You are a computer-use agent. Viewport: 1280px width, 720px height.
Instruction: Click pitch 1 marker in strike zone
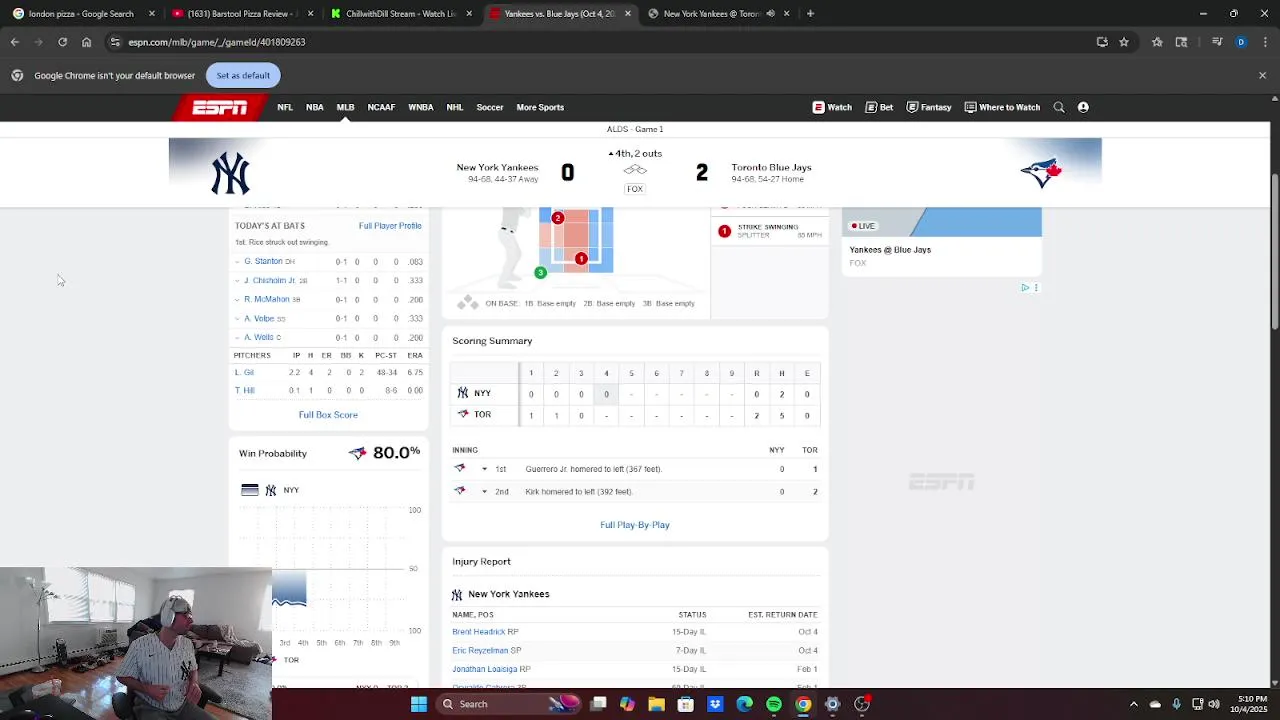[581, 259]
